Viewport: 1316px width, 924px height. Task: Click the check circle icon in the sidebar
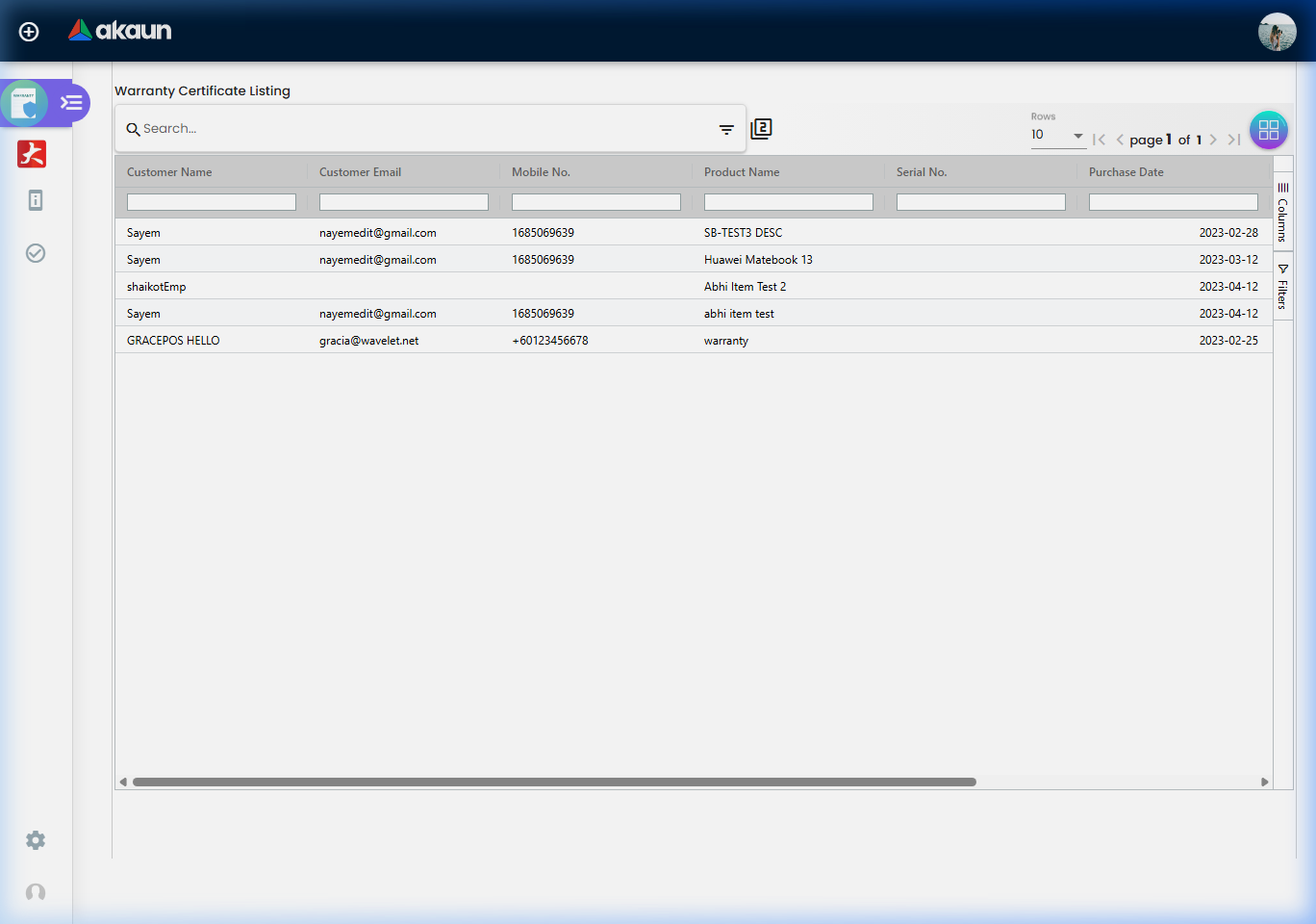point(36,253)
